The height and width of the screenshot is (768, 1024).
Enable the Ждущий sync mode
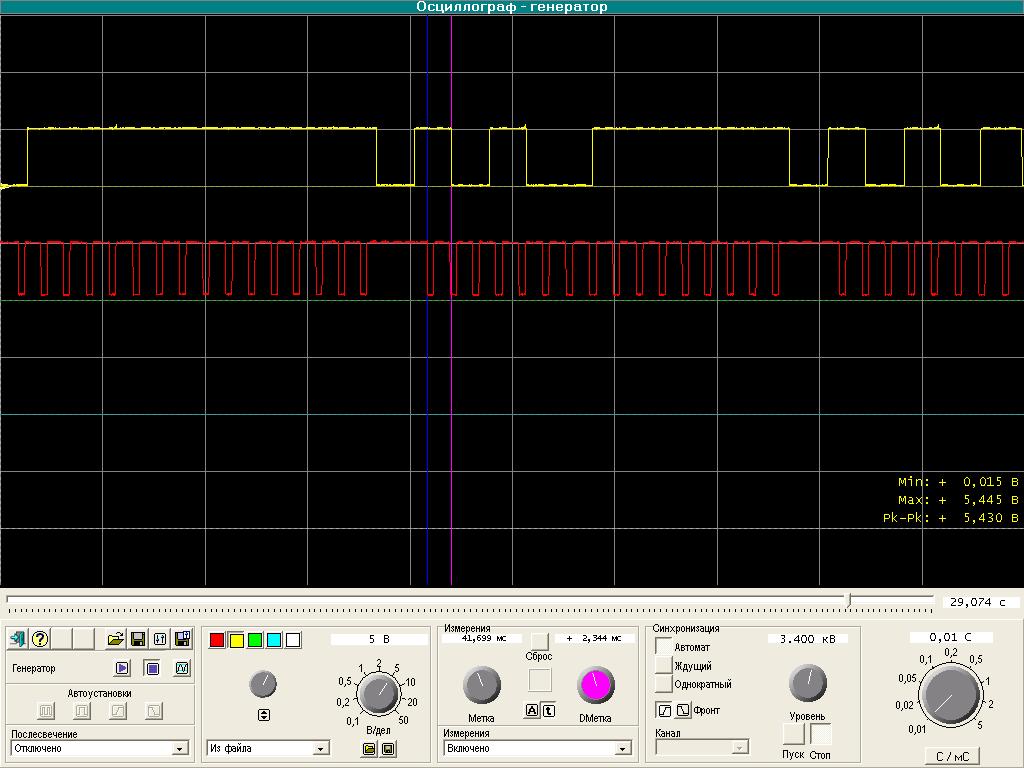tap(664, 665)
